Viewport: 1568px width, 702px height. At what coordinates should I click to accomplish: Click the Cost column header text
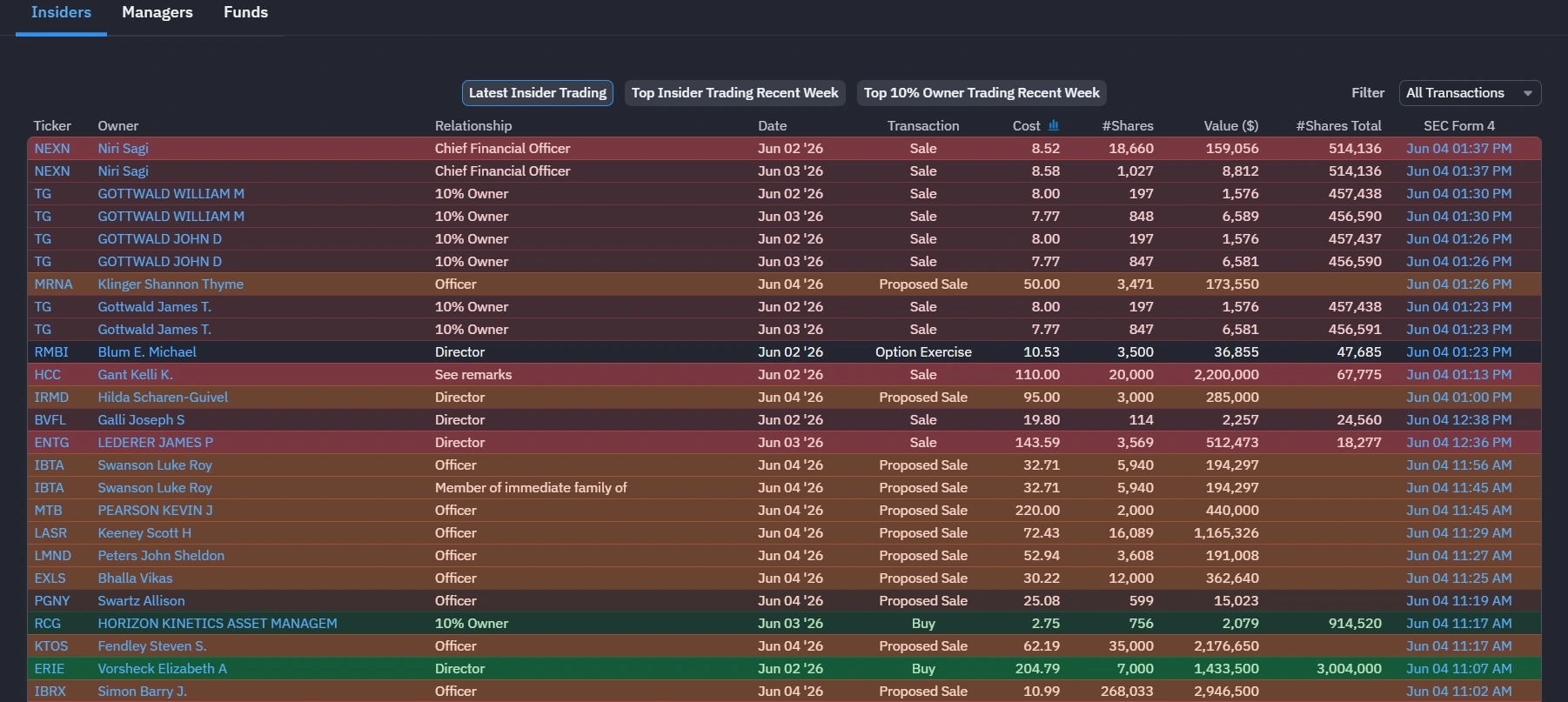point(1027,126)
